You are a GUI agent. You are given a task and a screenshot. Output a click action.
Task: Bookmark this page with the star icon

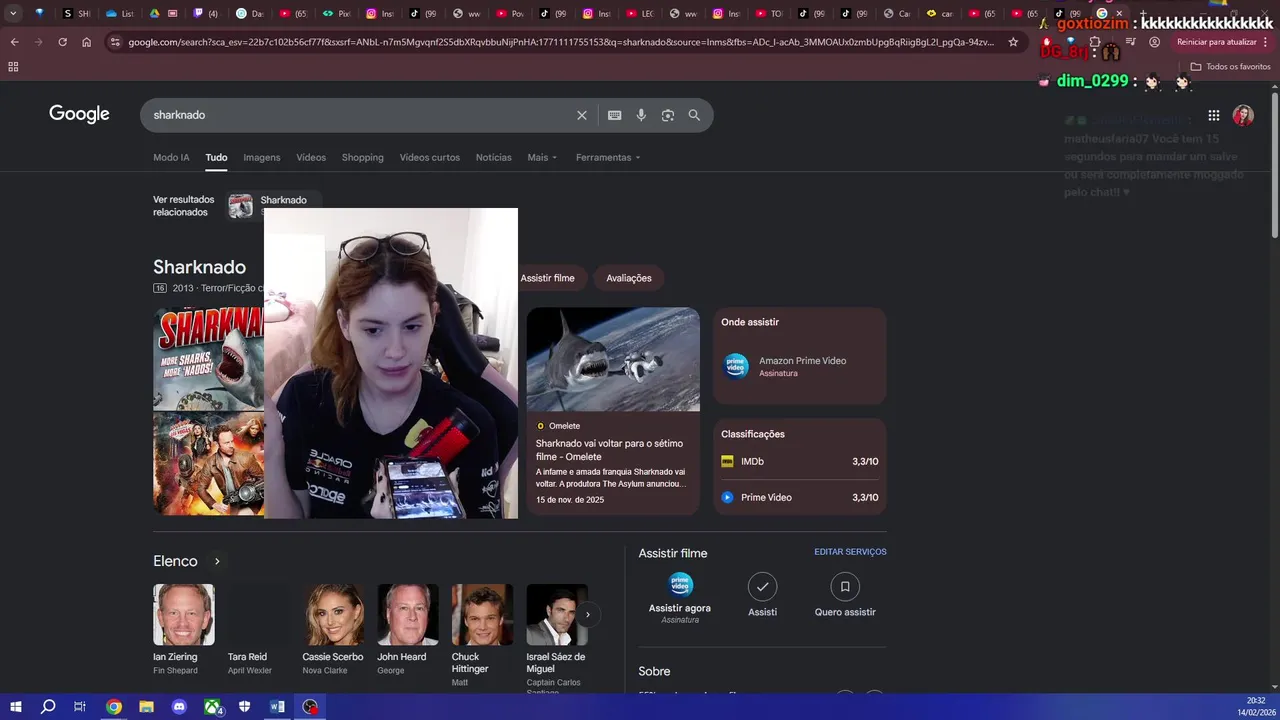tap(1013, 42)
